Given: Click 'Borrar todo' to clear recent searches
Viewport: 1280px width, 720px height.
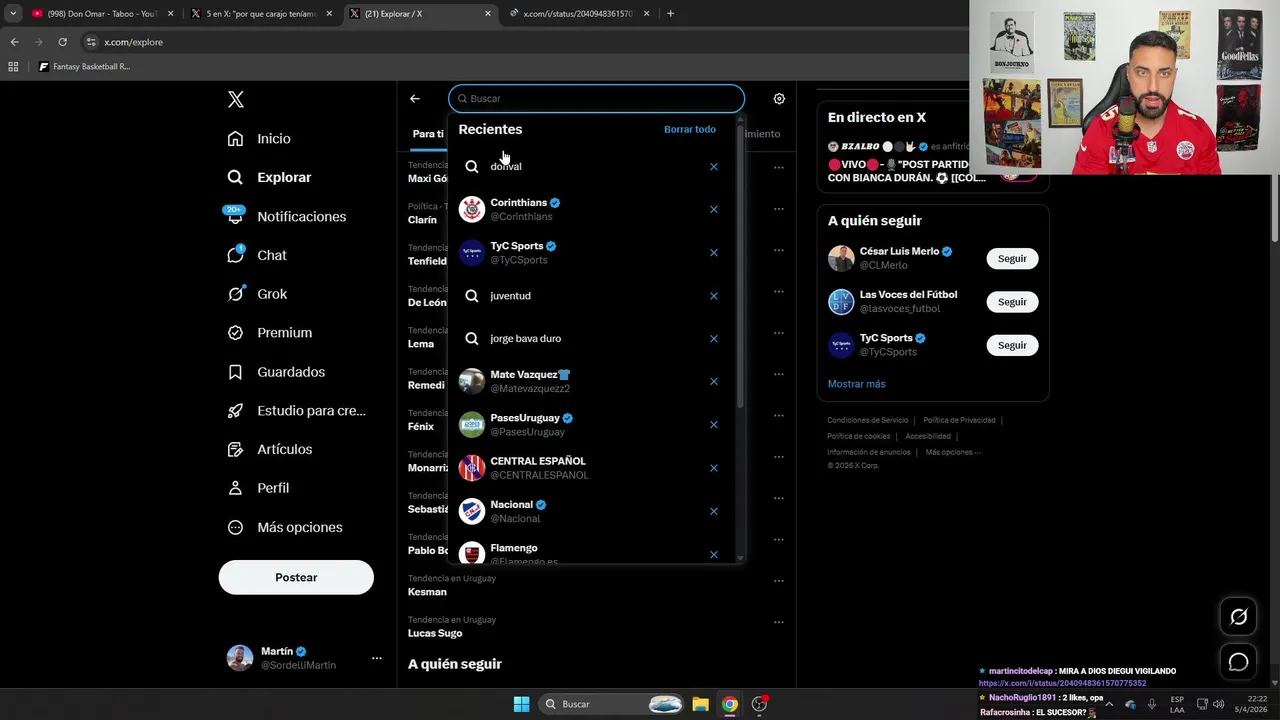Looking at the screenshot, I should pos(690,129).
